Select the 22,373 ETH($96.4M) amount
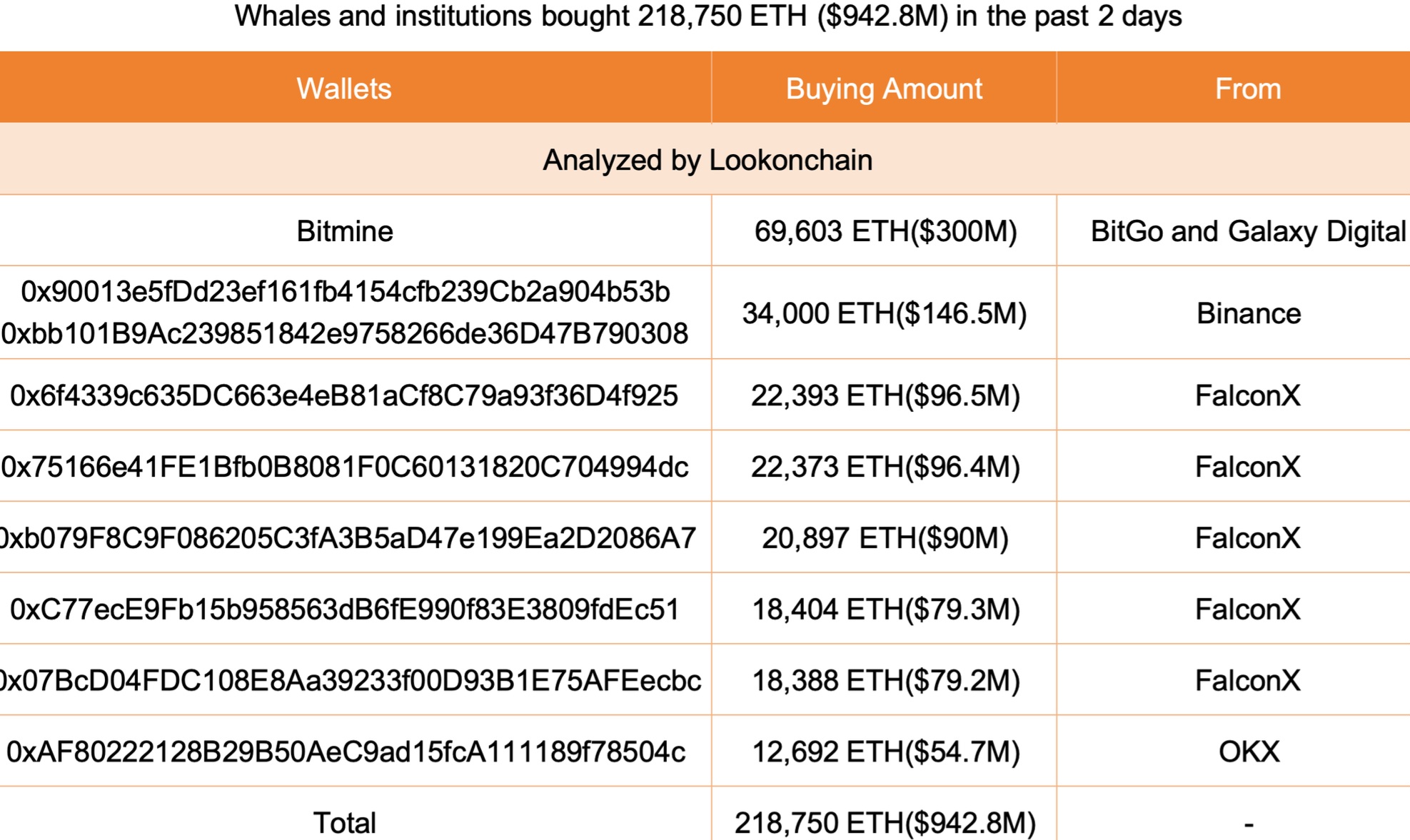The image size is (1410, 840). pos(885,467)
